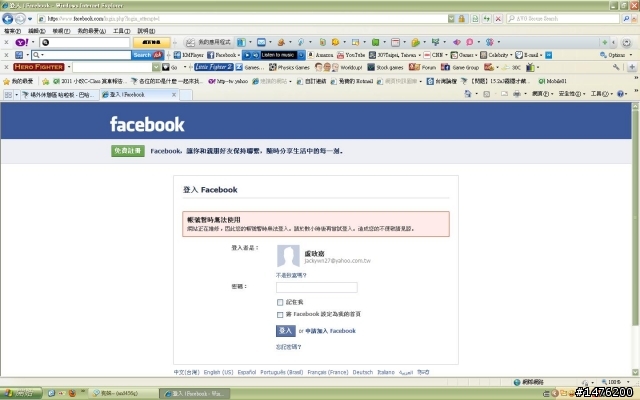Click the English (US) language link
This screenshot has width=640, height=400.
[x=218, y=372]
